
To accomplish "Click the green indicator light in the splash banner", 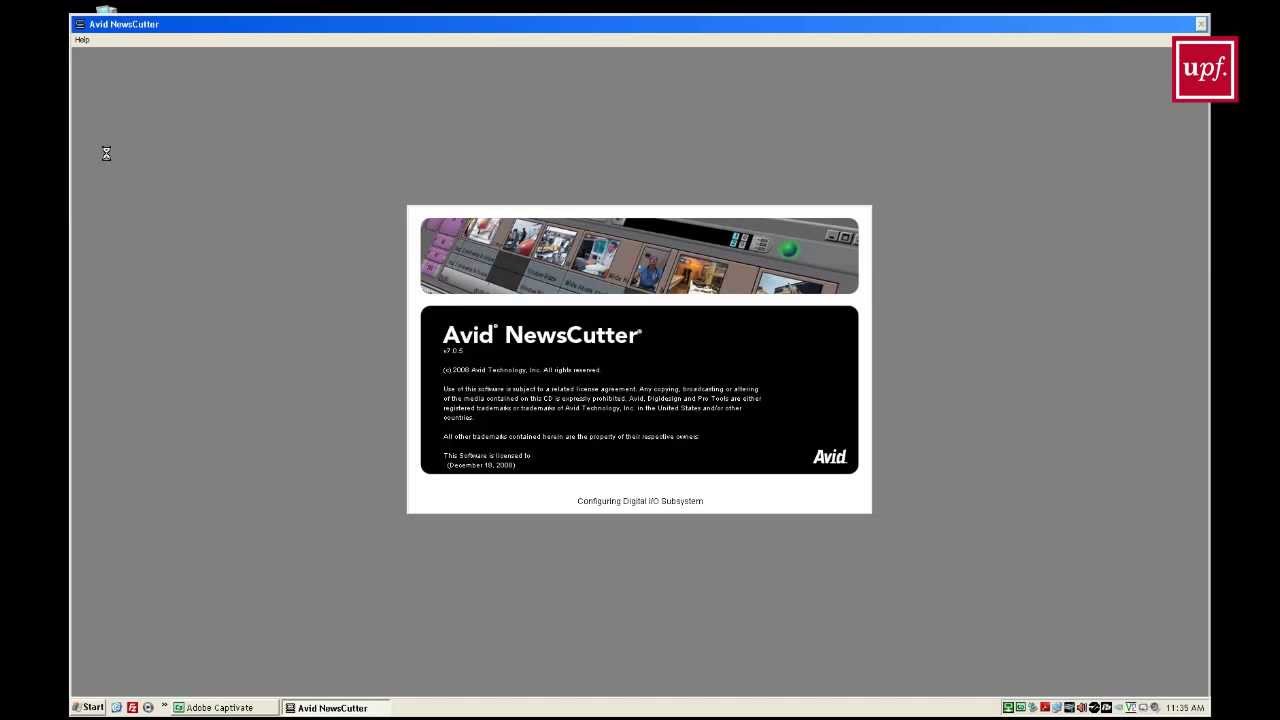I will 788,249.
